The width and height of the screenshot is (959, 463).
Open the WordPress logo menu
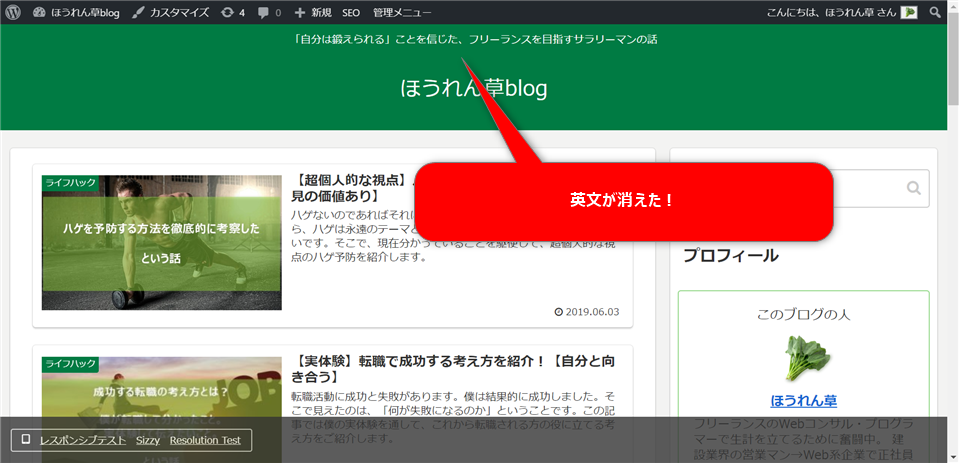point(13,12)
